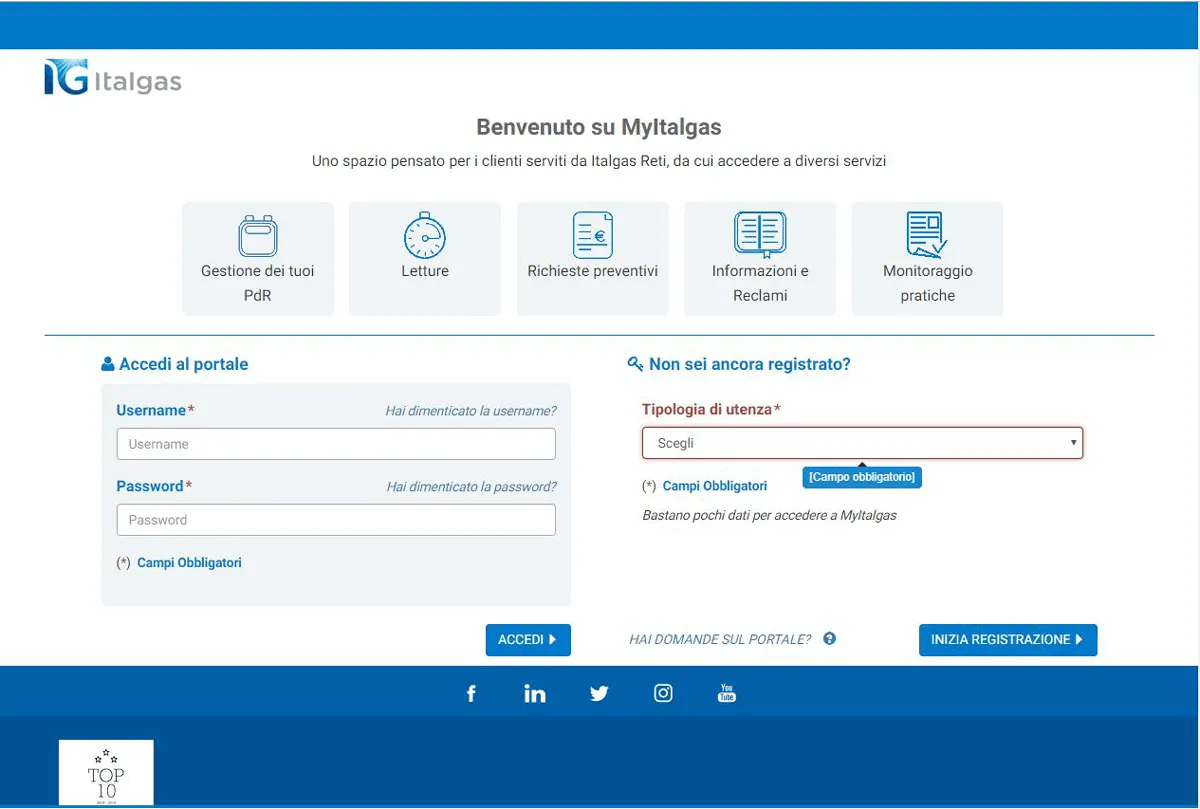Screen dimensions: 1200x809
Task: Click the Non sei ancora registrato heading
Action: tap(750, 365)
